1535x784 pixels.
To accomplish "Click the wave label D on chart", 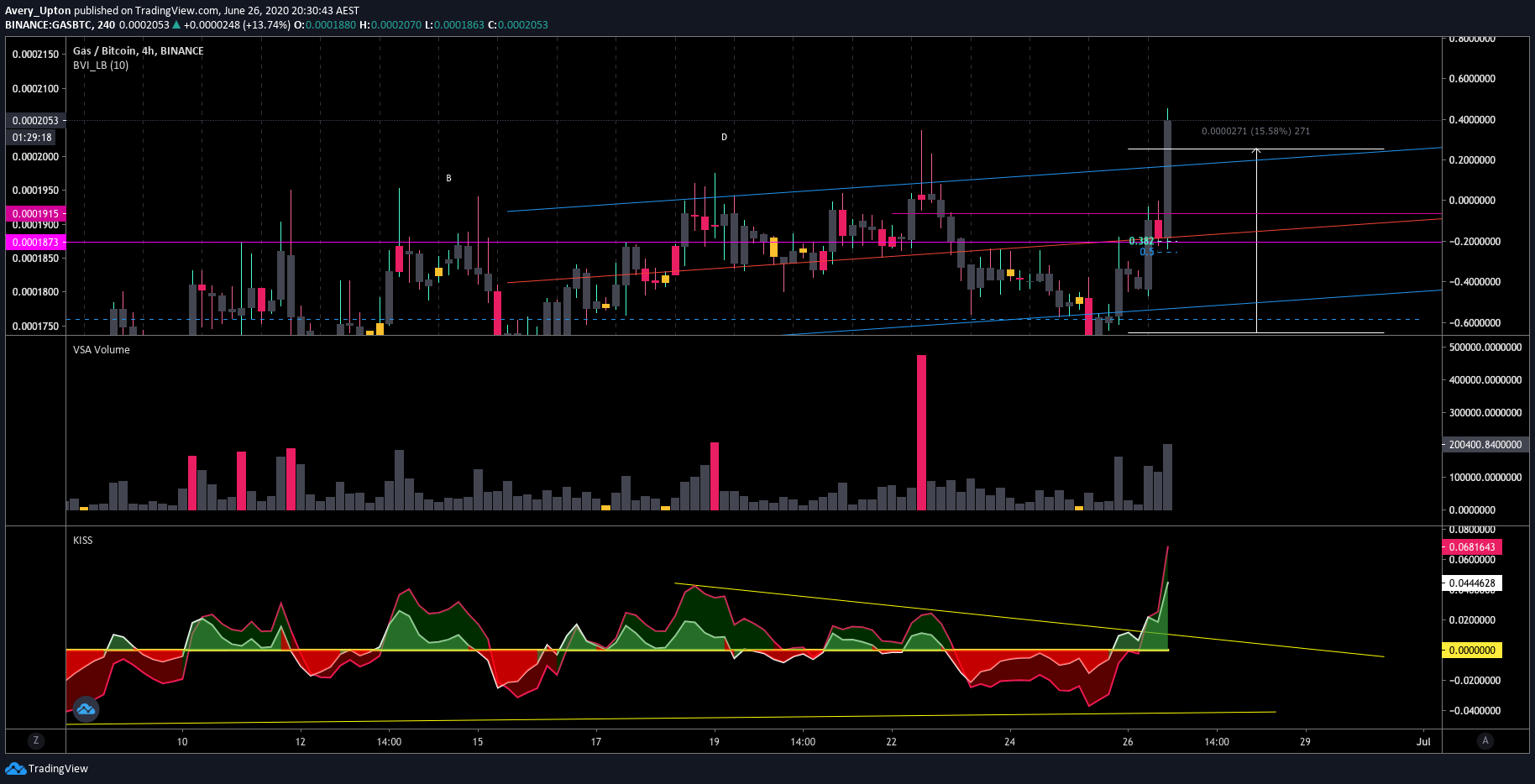I will [724, 137].
